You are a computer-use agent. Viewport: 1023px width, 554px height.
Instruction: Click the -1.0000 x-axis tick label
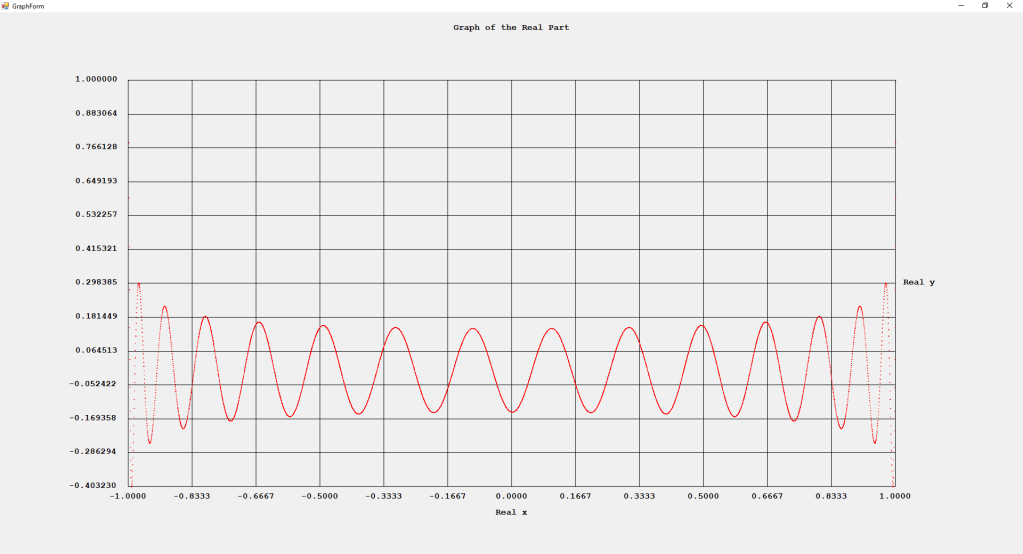point(128,496)
